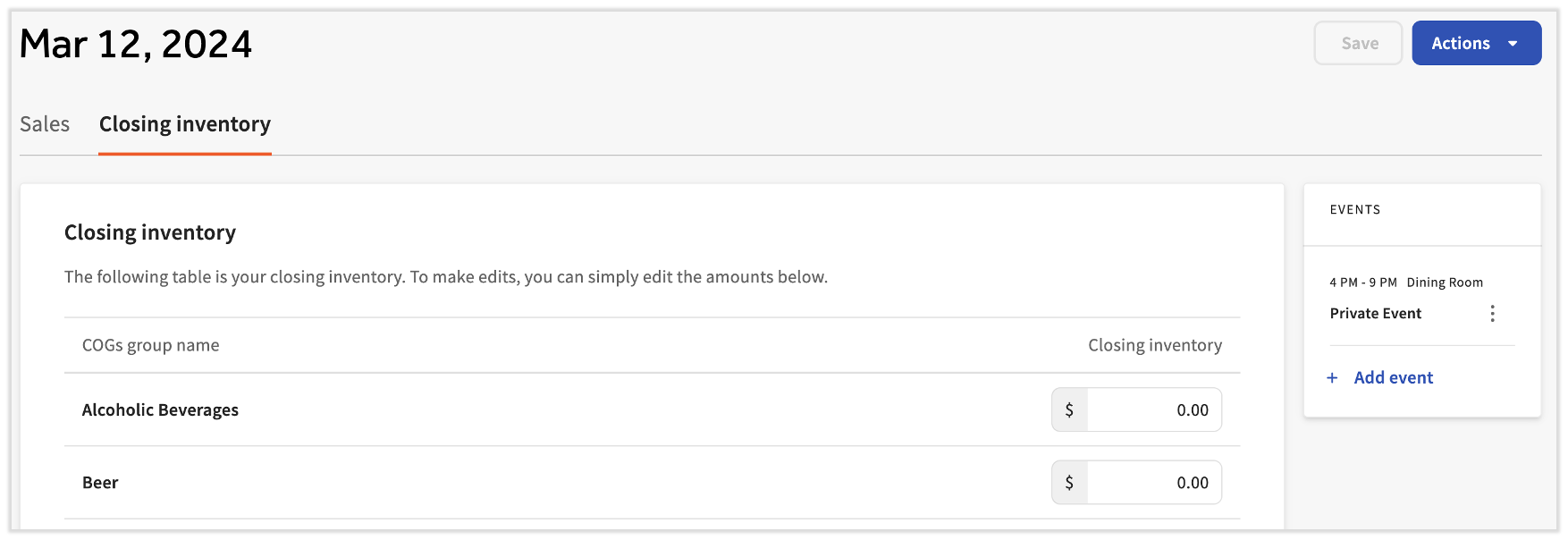Focus the Beer closing inventory amount field
The width and height of the screenshot is (1568, 540).
[1153, 483]
